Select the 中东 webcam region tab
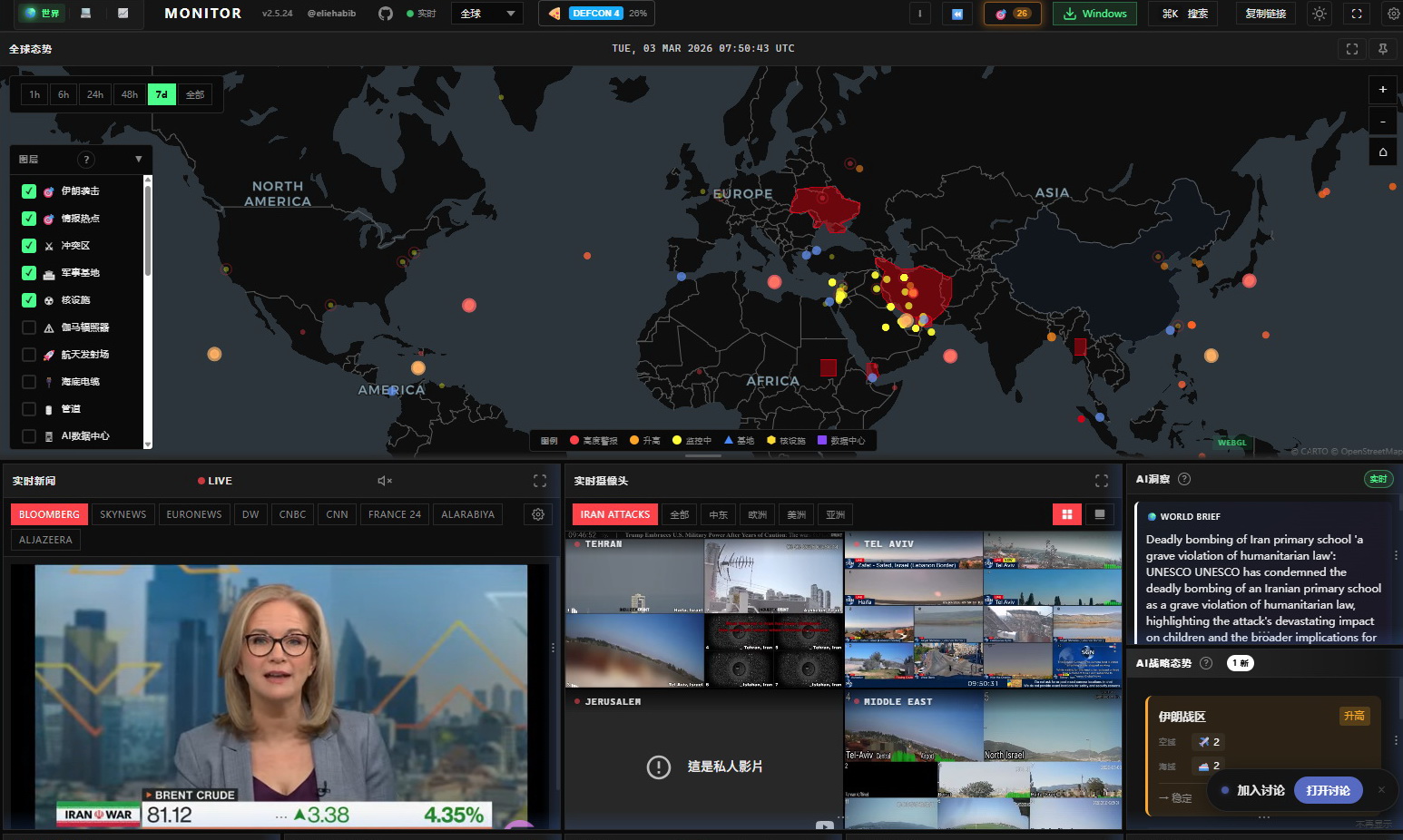1403x840 pixels. (718, 514)
